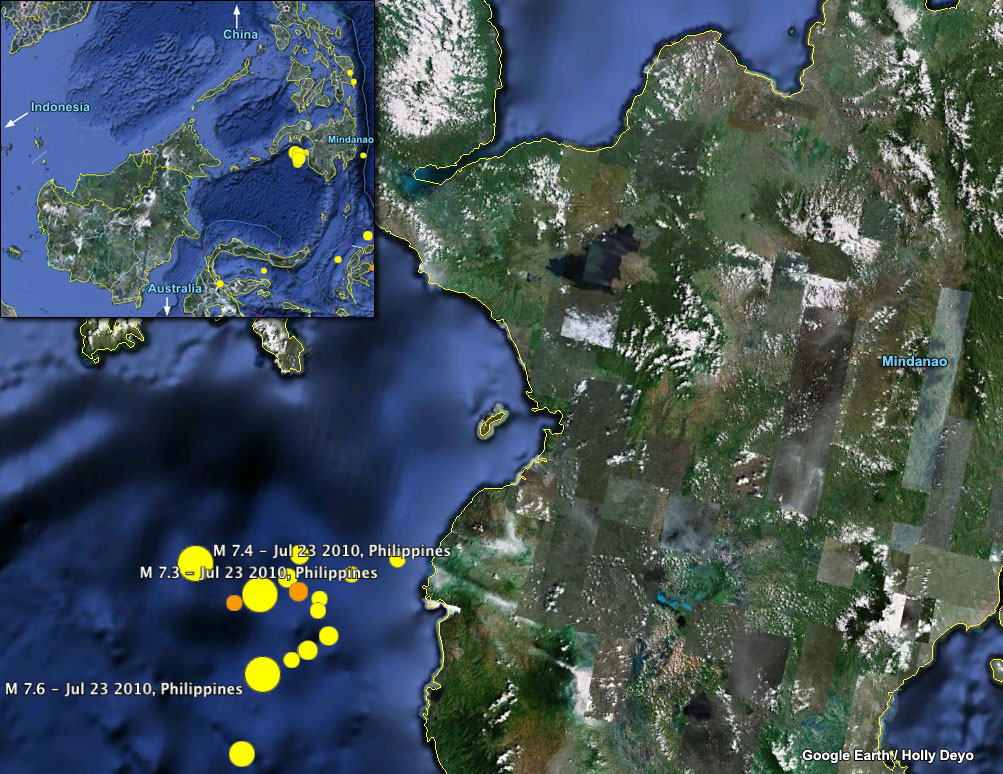Click the white arrow pointing up toward China
The width and height of the screenshot is (1003, 774).
coord(237,15)
